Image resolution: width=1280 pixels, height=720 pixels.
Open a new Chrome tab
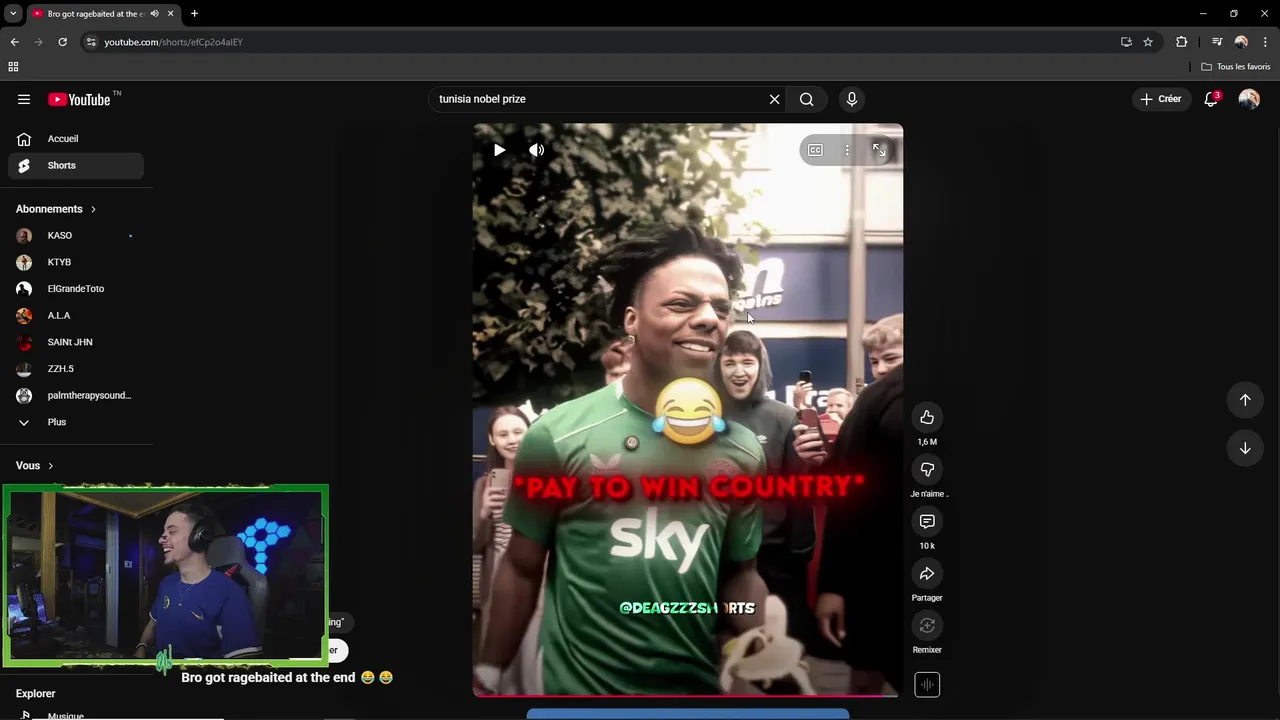[x=194, y=14]
